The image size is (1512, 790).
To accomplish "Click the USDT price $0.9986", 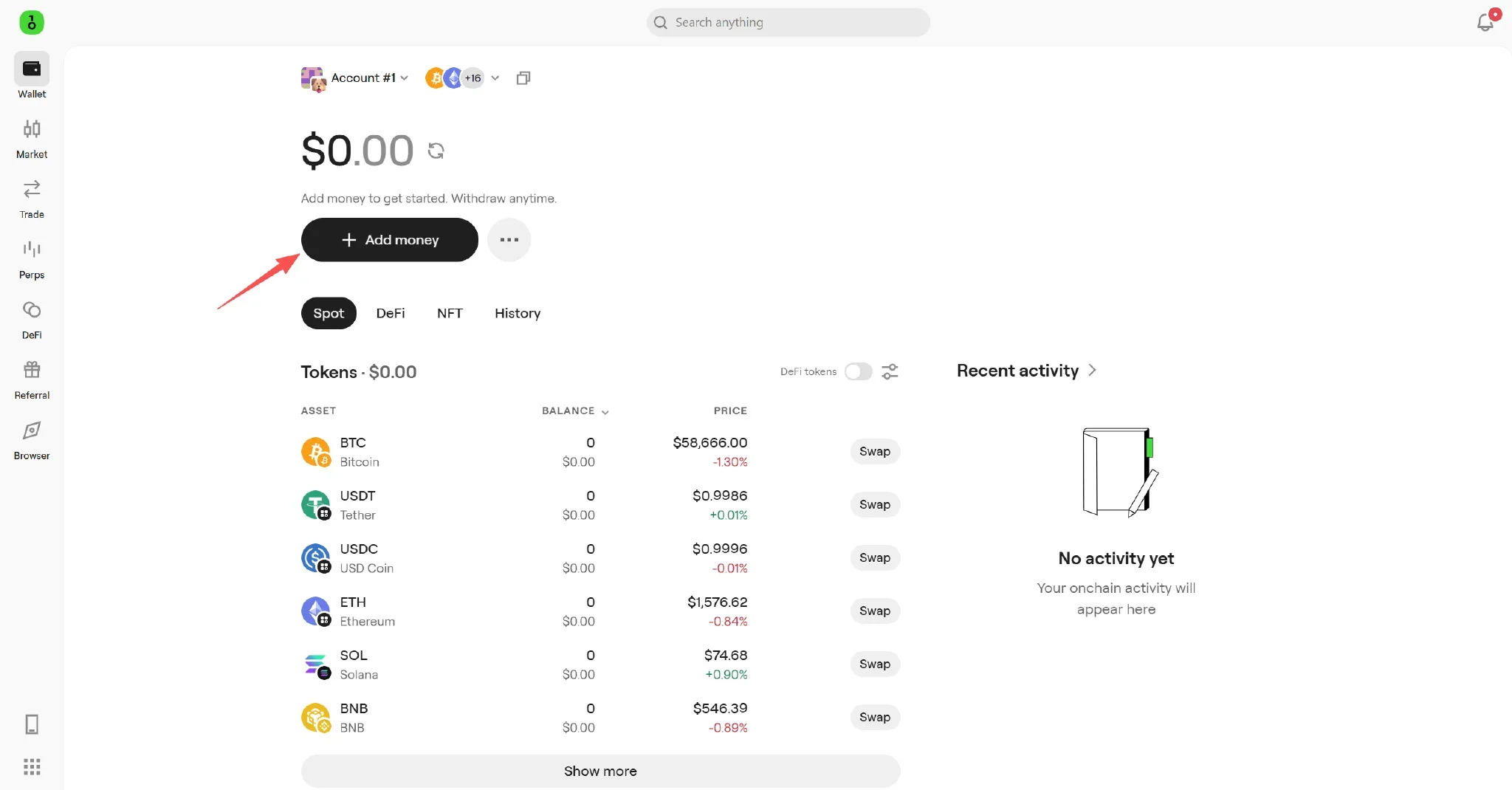I will (x=720, y=495).
